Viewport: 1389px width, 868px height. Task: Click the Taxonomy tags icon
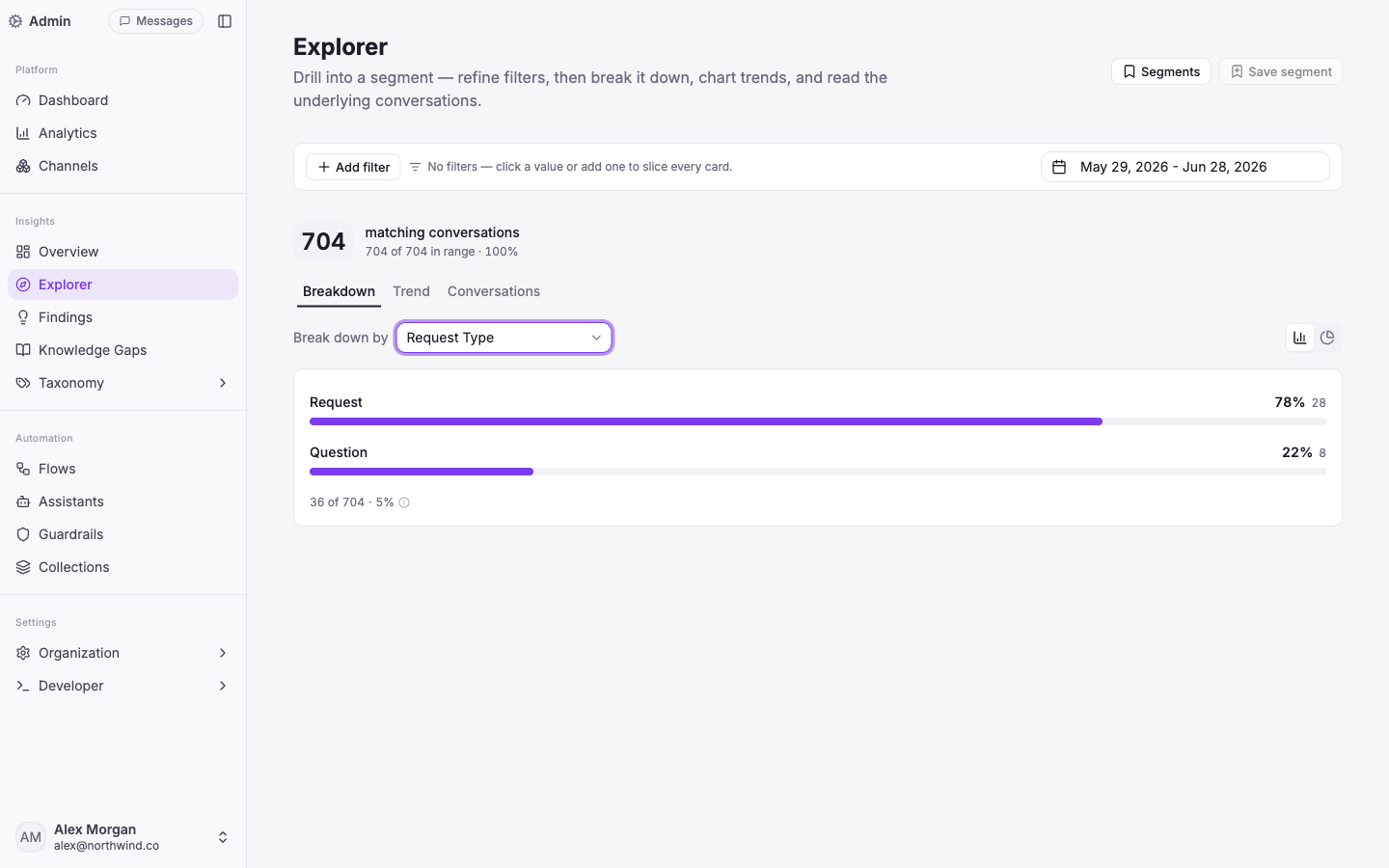coord(23,383)
